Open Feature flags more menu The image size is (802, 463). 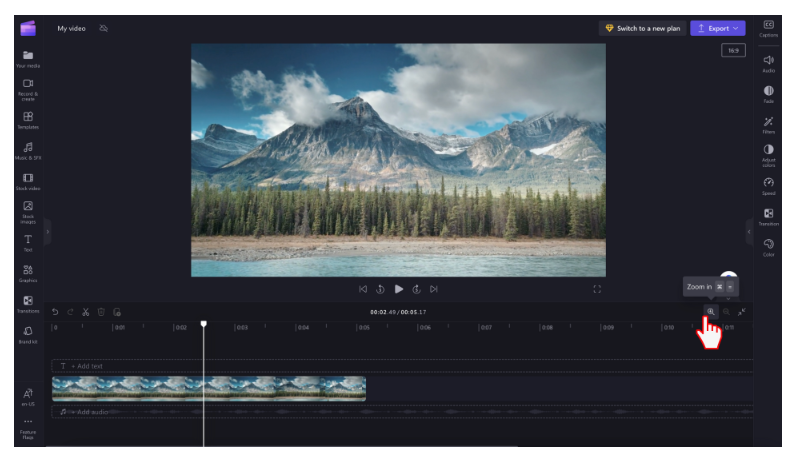pyautogui.click(x=28, y=429)
